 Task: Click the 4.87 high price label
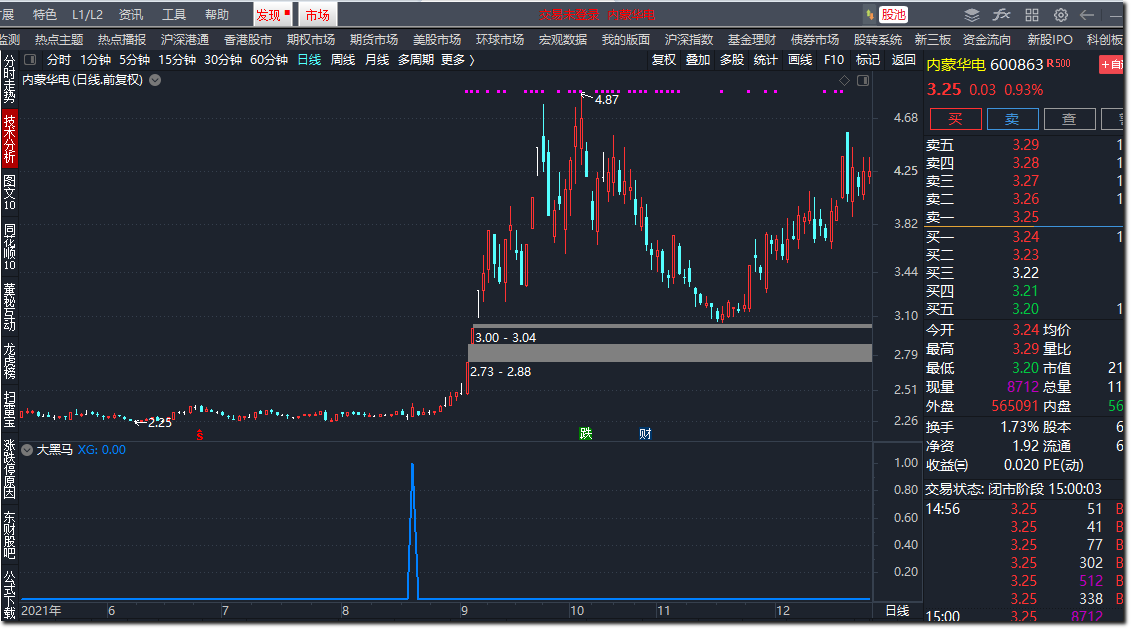click(606, 100)
